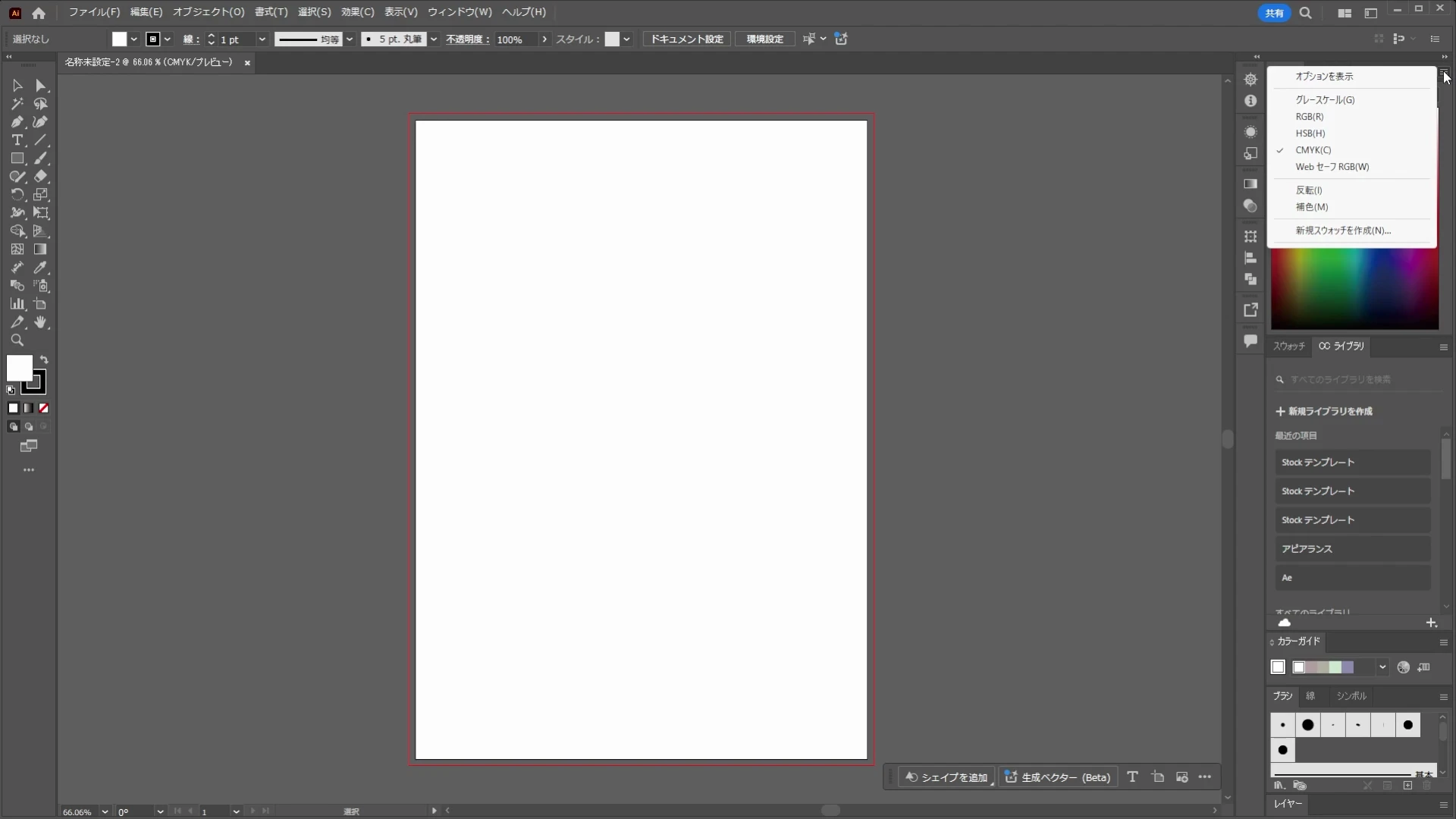The height and width of the screenshot is (819, 1456).
Task: Select the Direct Selection tool
Action: [41, 86]
